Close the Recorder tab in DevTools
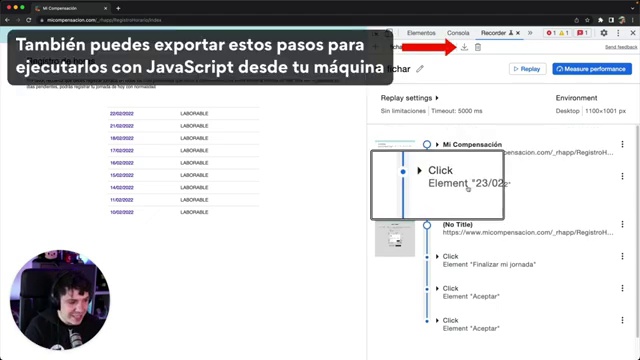 (518, 33)
